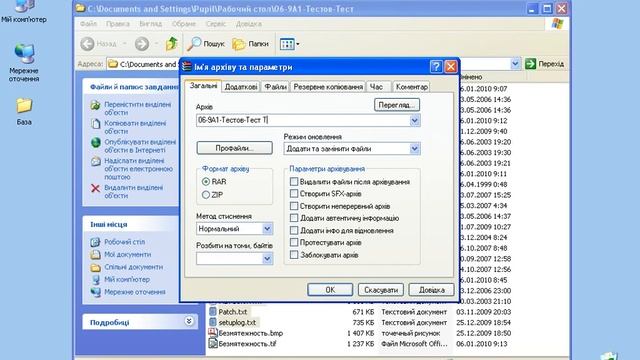
Task: Select RAR archive format
Action: pyautogui.click(x=206, y=182)
